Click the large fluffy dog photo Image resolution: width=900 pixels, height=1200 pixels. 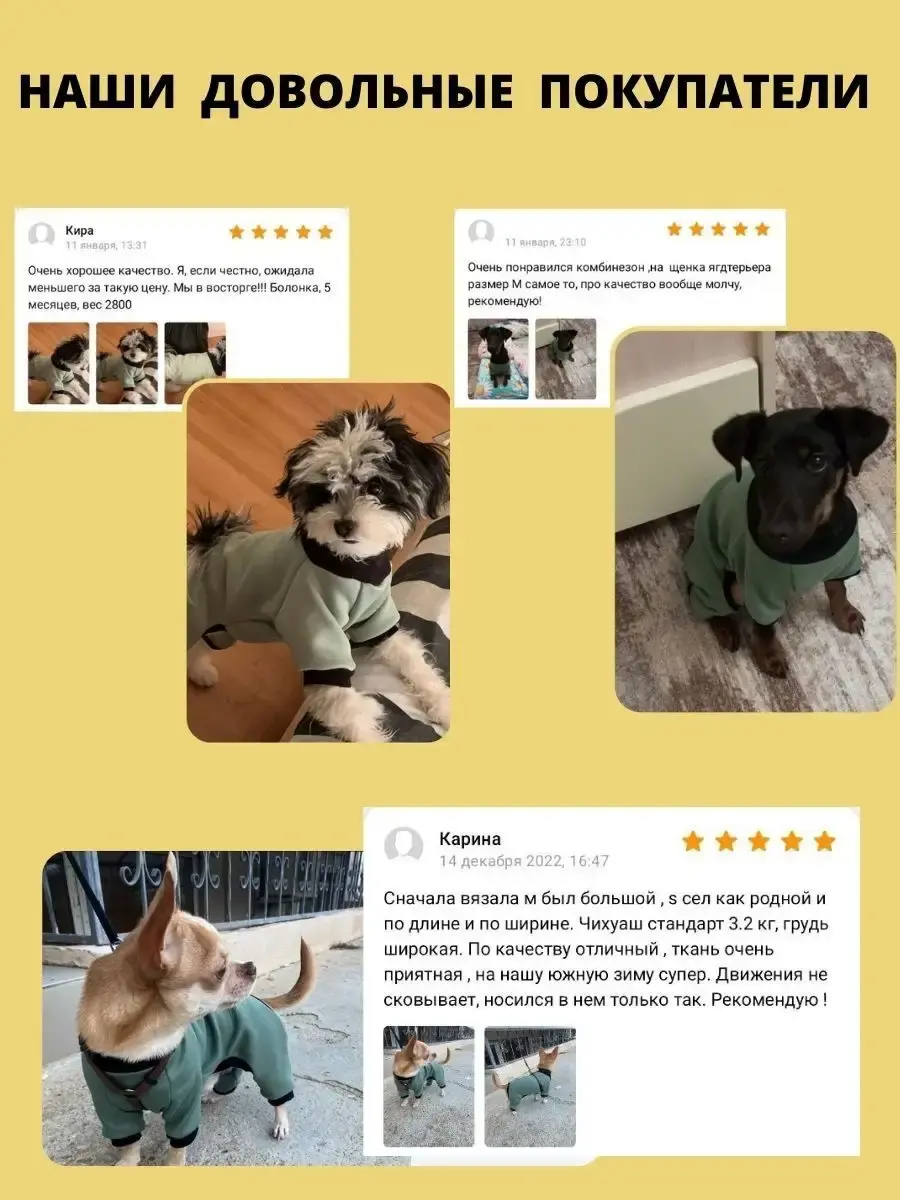(318, 562)
